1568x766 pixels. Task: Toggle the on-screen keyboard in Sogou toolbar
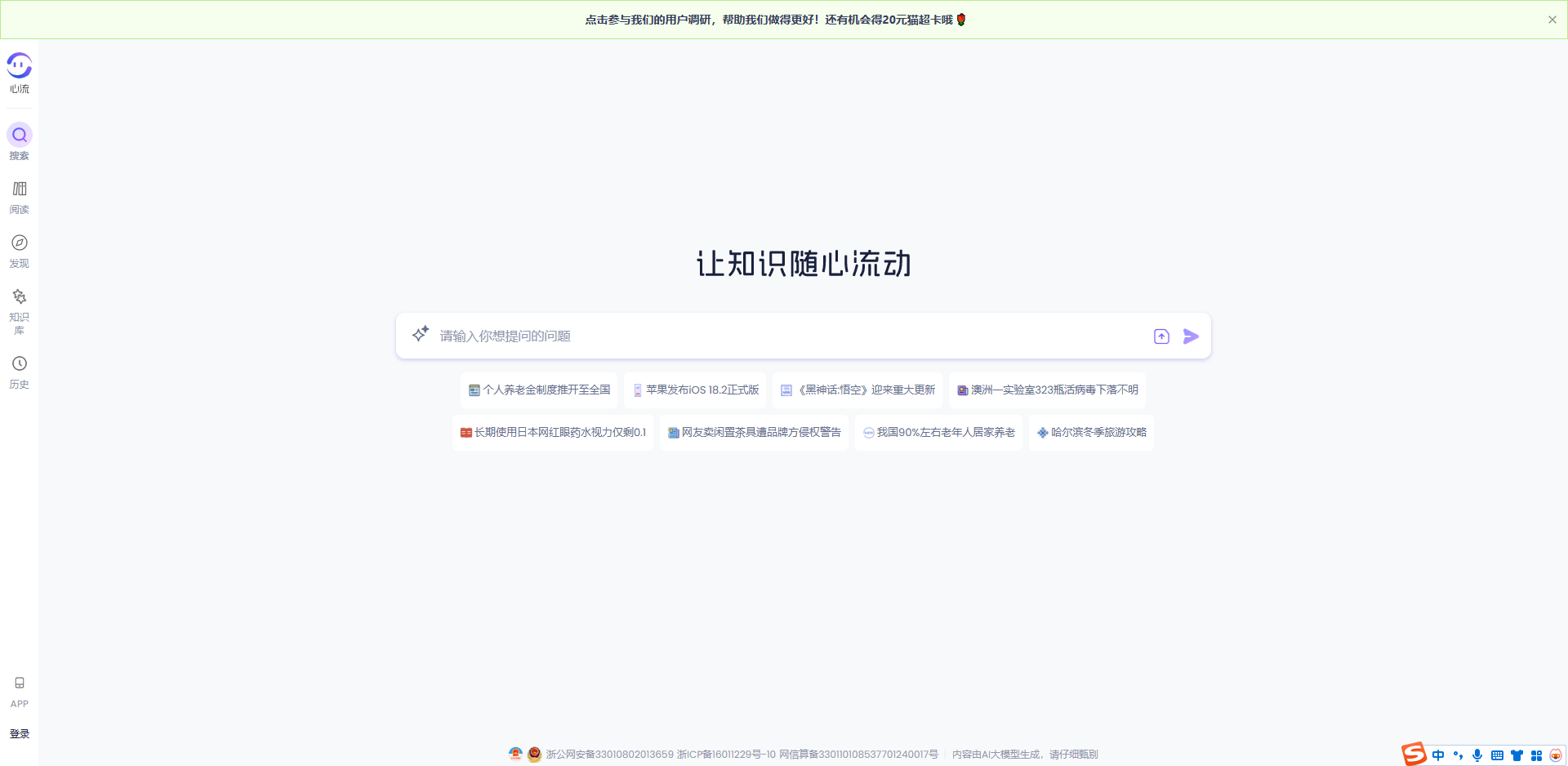[1497, 755]
